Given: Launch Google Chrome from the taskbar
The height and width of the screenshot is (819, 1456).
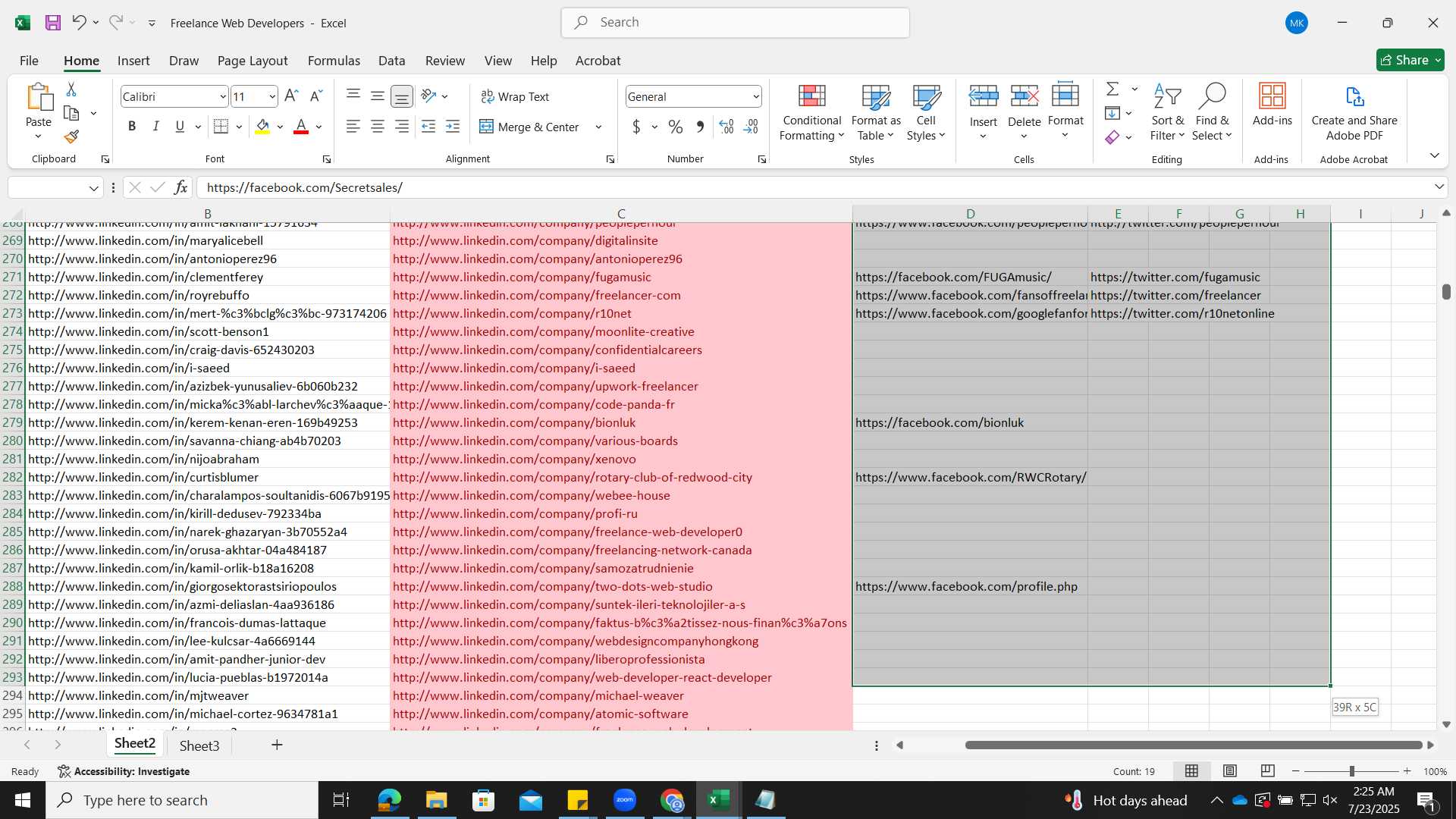Looking at the screenshot, I should click(671, 800).
